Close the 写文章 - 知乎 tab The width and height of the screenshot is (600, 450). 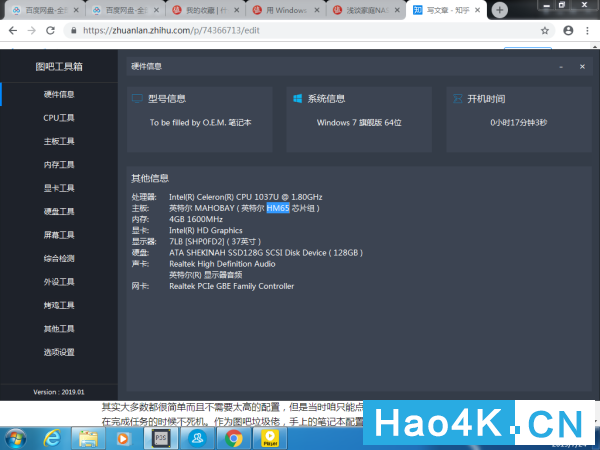[x=477, y=10]
